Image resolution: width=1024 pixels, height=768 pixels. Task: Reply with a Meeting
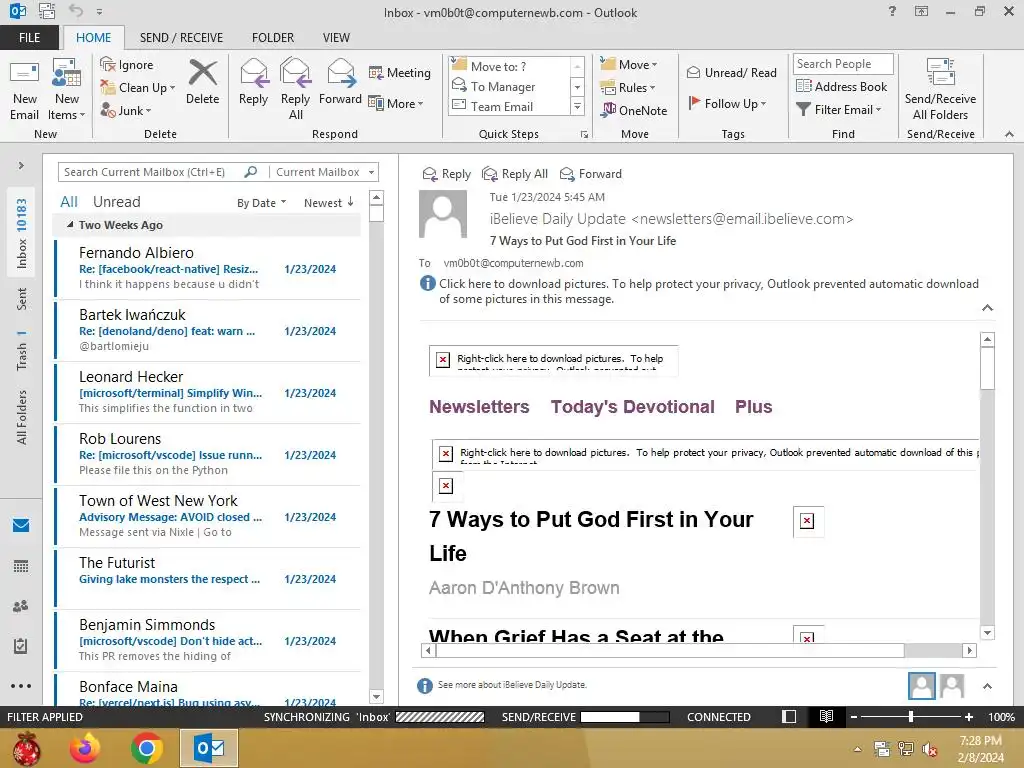point(400,72)
